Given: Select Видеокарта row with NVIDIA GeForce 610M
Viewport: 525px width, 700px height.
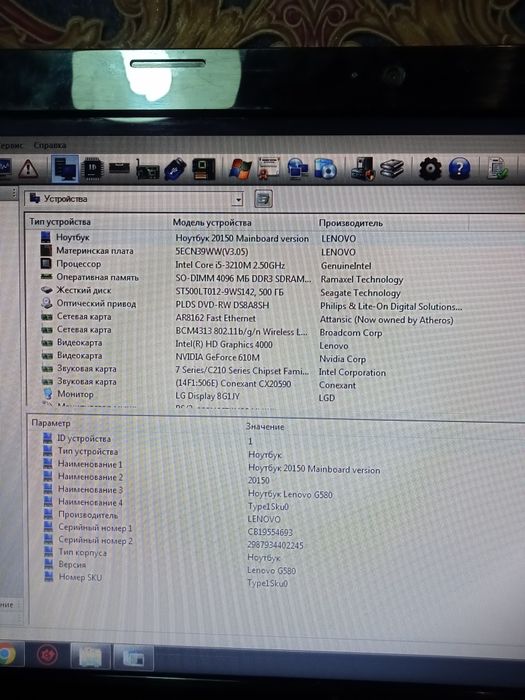Looking at the screenshot, I should click(254, 356).
